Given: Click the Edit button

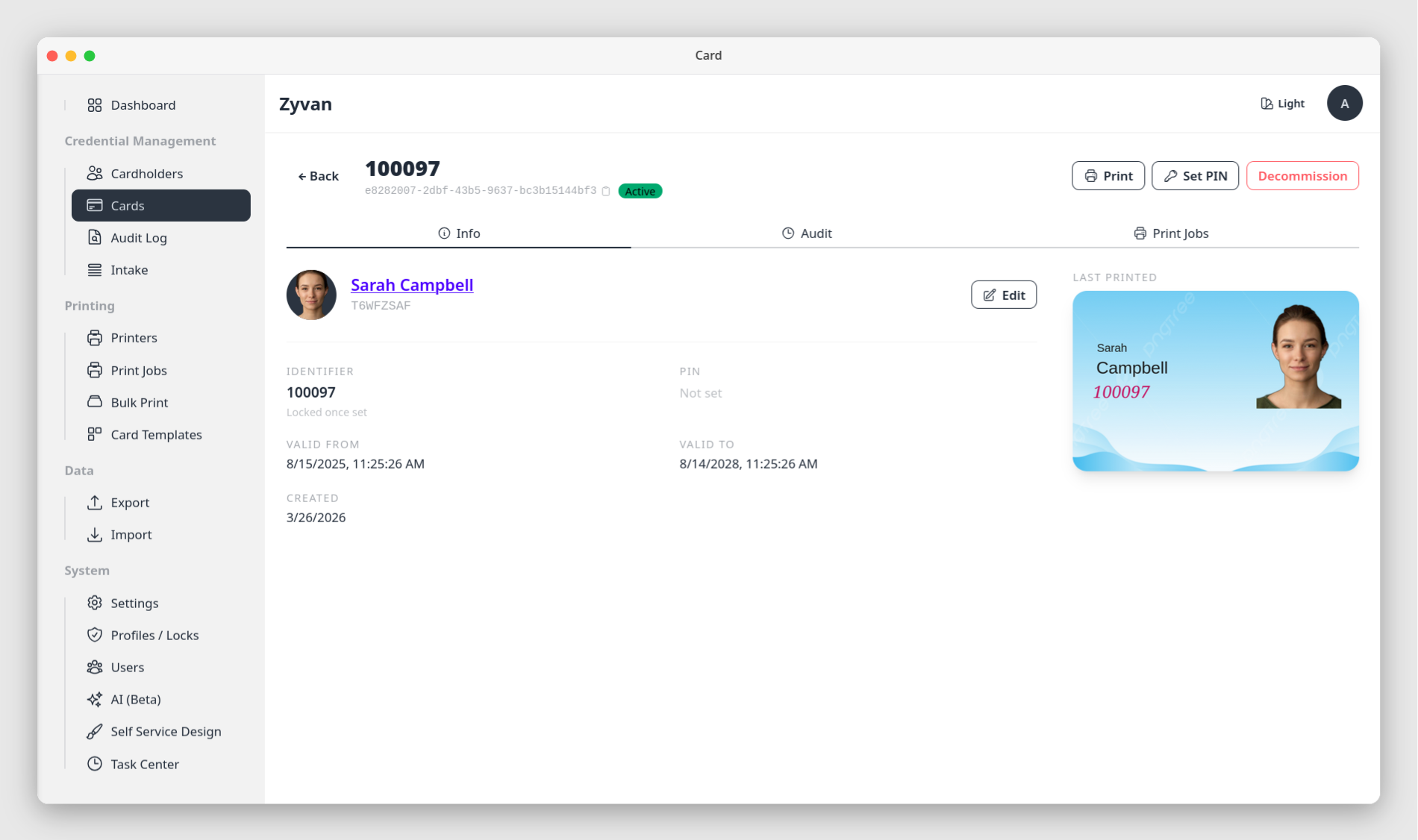Looking at the screenshot, I should [x=1004, y=295].
